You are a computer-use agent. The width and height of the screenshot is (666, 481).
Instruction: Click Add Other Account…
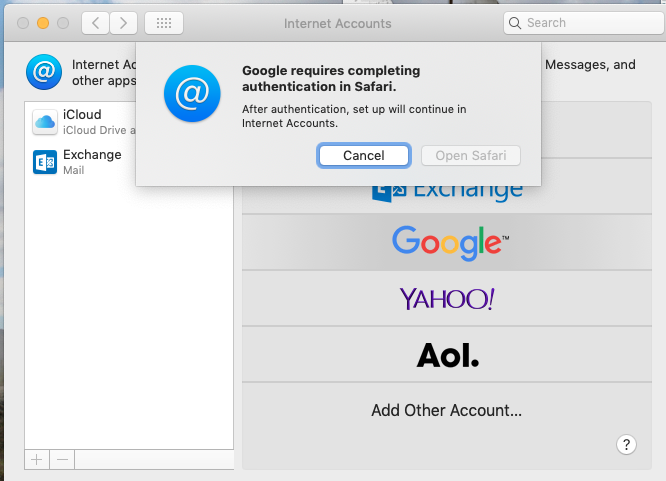pyautogui.click(x=446, y=410)
